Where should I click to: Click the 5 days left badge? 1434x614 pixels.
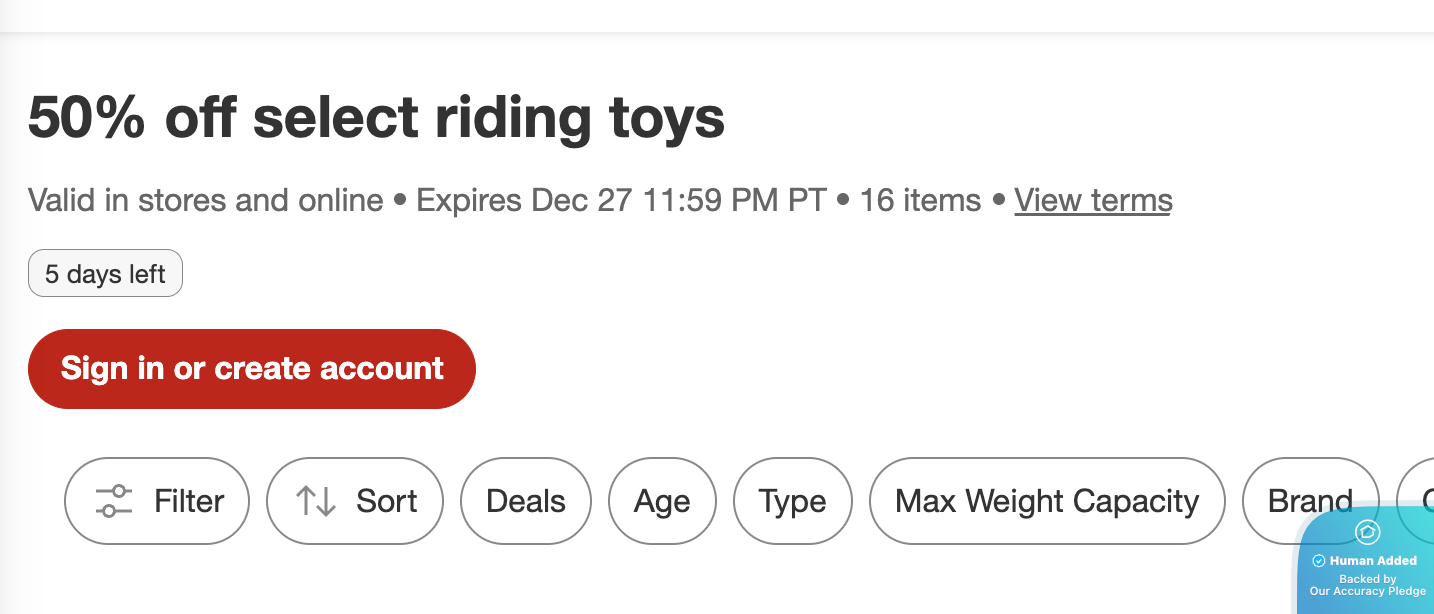[105, 274]
